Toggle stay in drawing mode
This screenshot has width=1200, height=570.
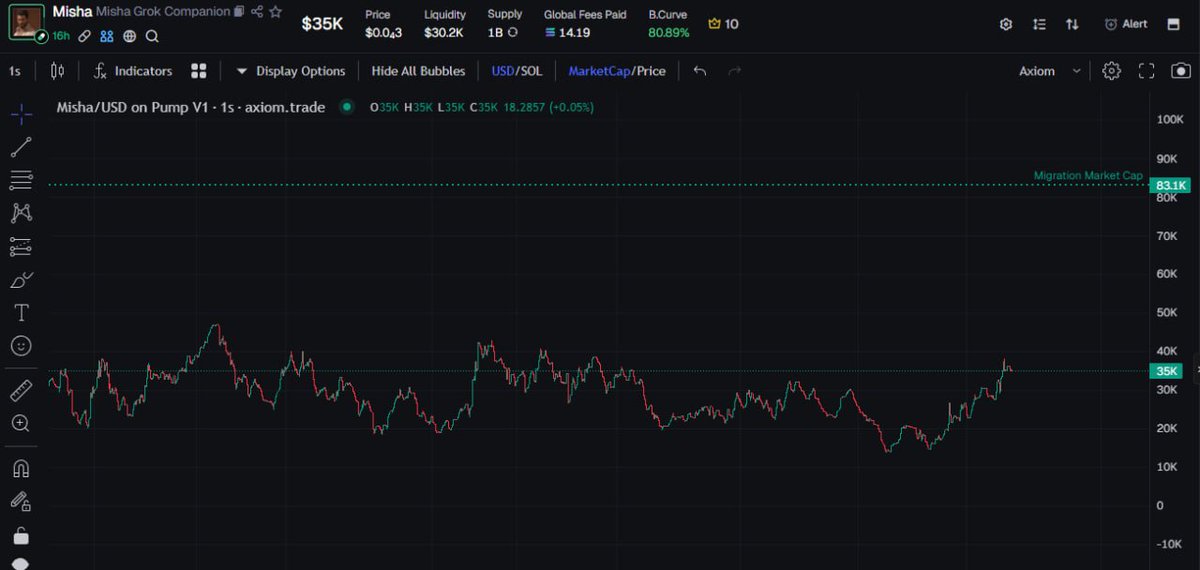[21, 501]
